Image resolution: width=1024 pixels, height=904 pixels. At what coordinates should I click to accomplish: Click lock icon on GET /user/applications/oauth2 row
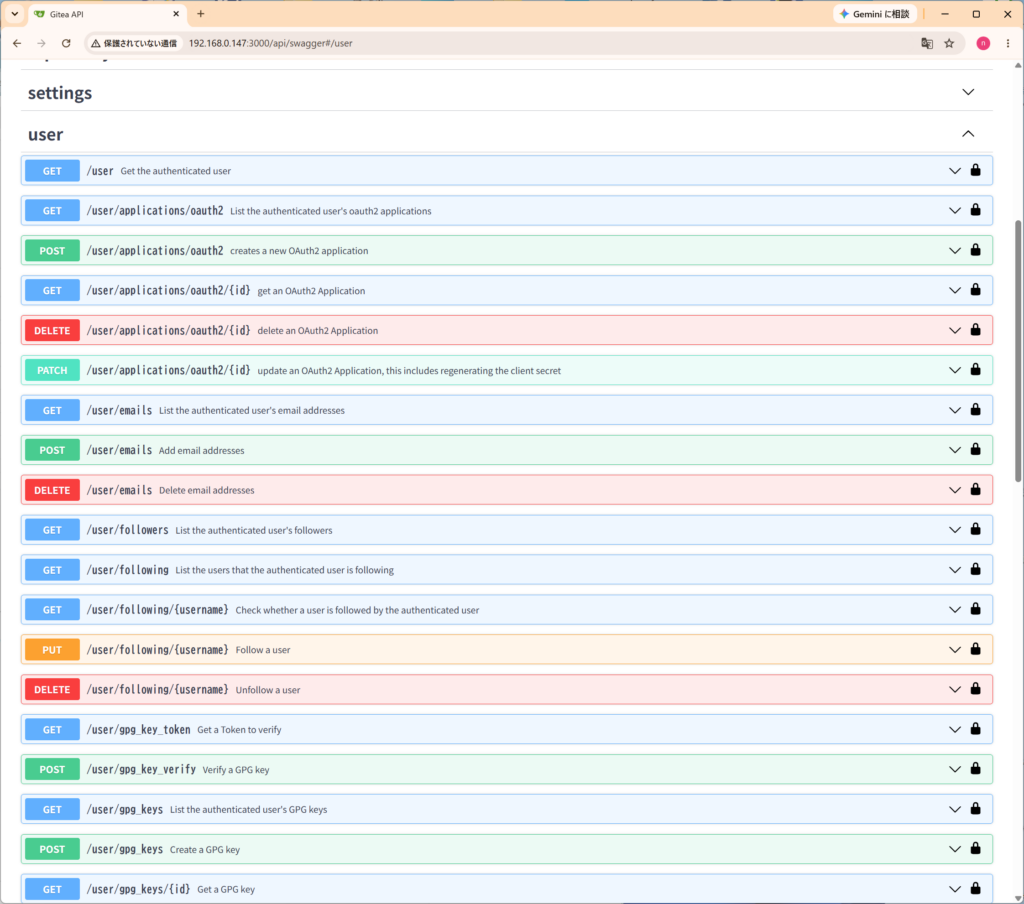[975, 210]
